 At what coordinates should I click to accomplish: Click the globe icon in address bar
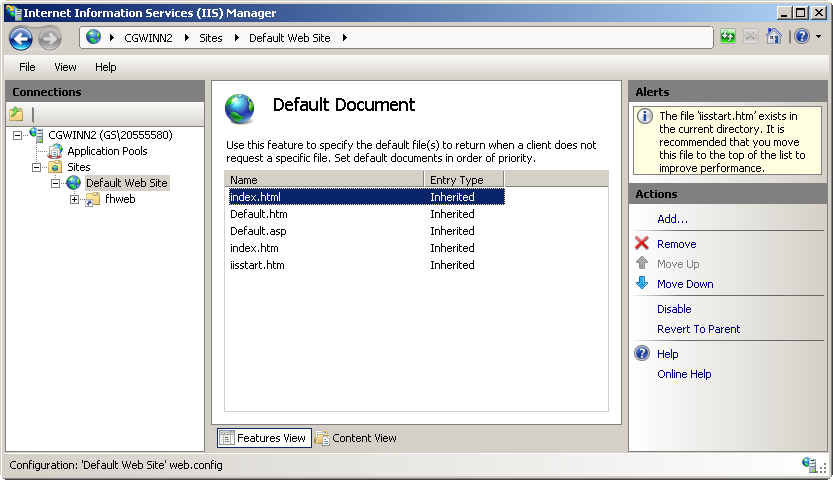click(94, 37)
